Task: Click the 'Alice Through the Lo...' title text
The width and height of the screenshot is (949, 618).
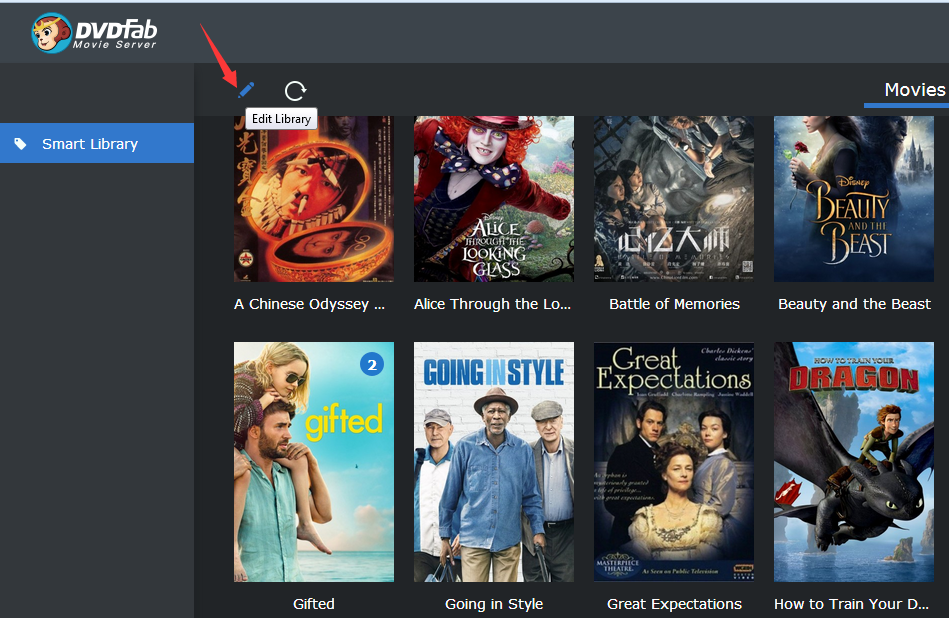Action: click(x=493, y=304)
